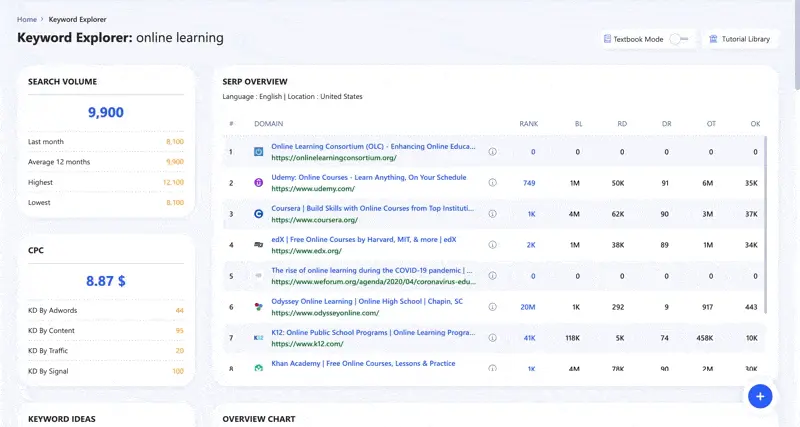The image size is (800, 427).
Task: Open Online Learning Consortium (OLC) title link
Action: point(373,146)
